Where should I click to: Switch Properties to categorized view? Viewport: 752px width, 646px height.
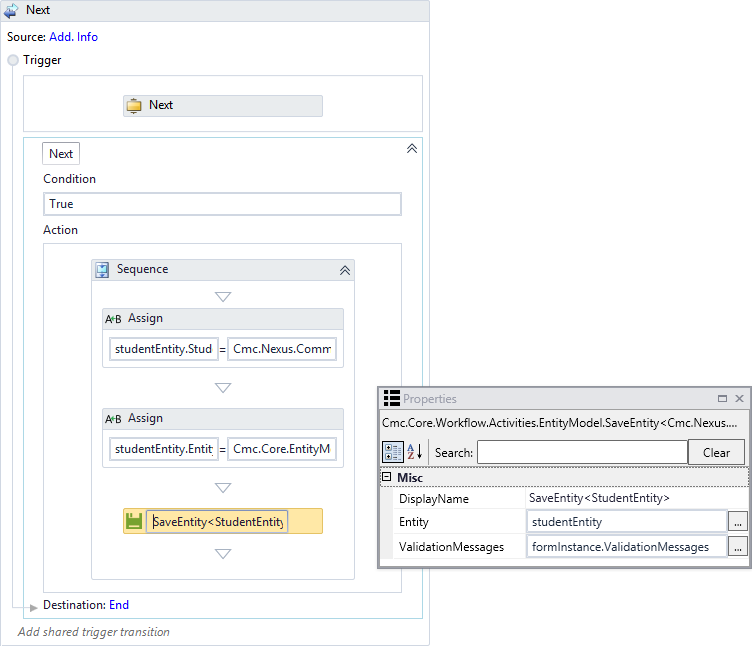click(x=392, y=452)
